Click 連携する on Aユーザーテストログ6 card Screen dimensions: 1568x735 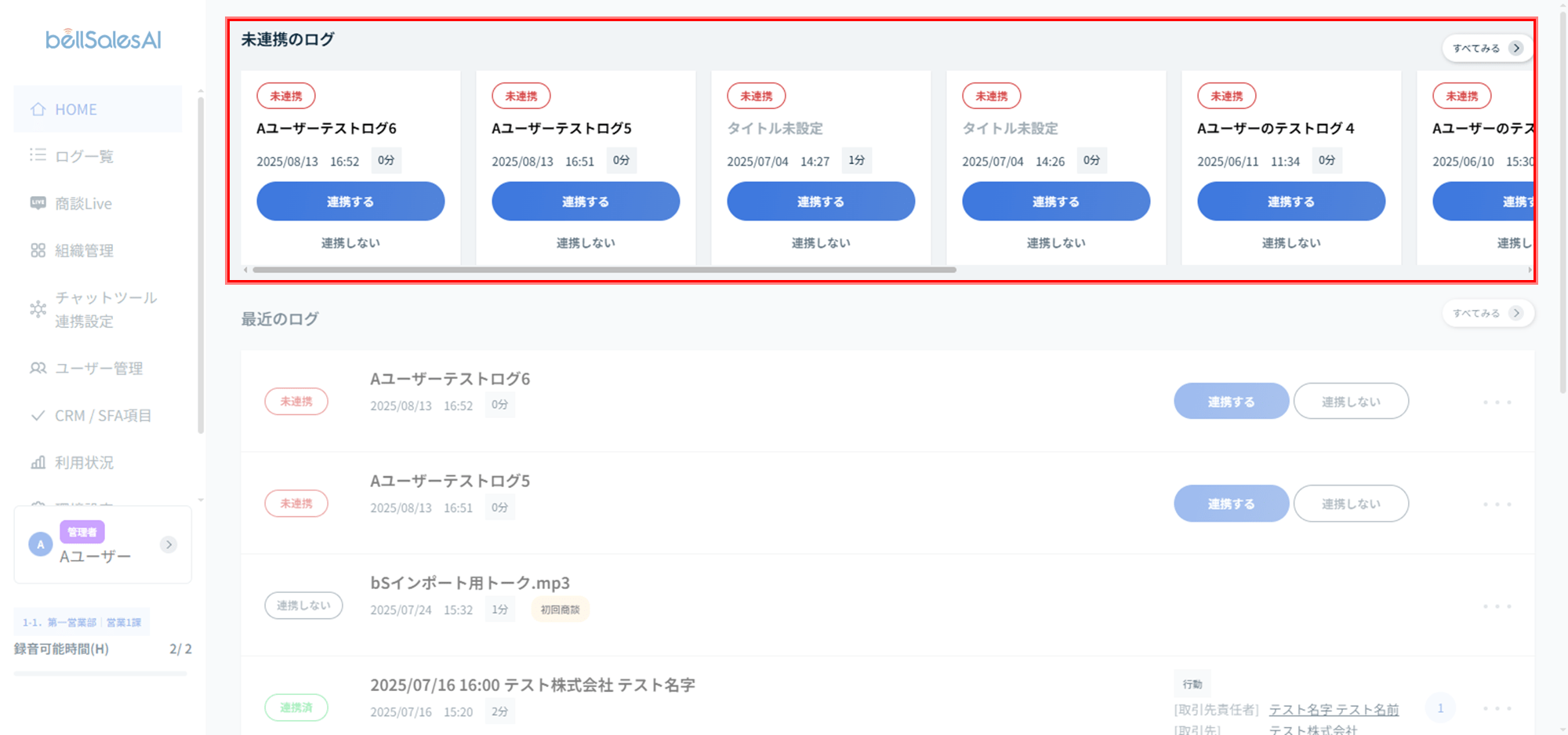tap(350, 202)
